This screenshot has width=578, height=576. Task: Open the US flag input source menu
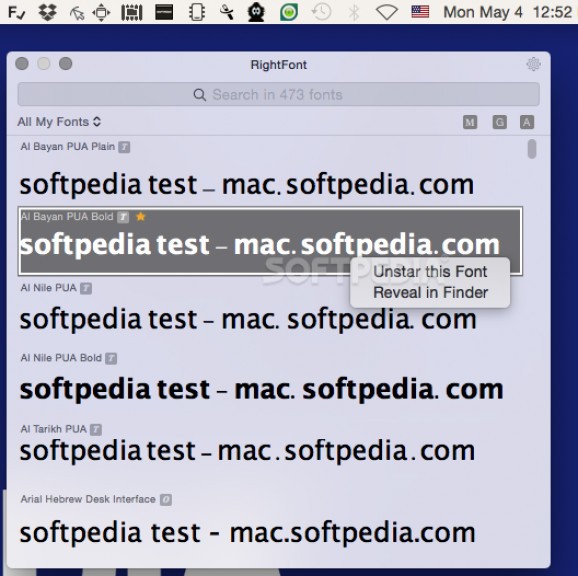coord(420,12)
